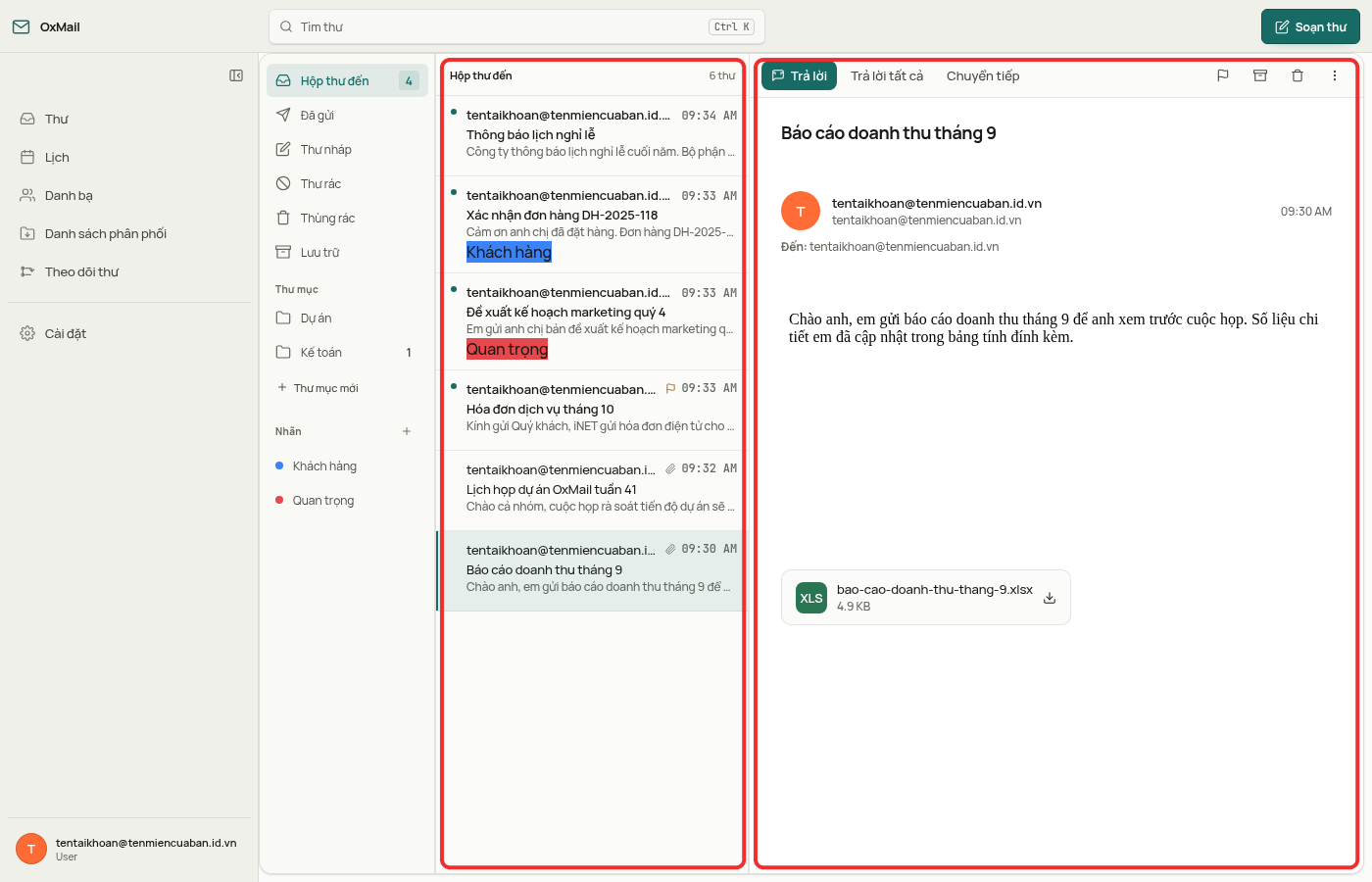
Task: Open email Đề xuất kế hoạch marketing quý 4
Action: click(592, 321)
